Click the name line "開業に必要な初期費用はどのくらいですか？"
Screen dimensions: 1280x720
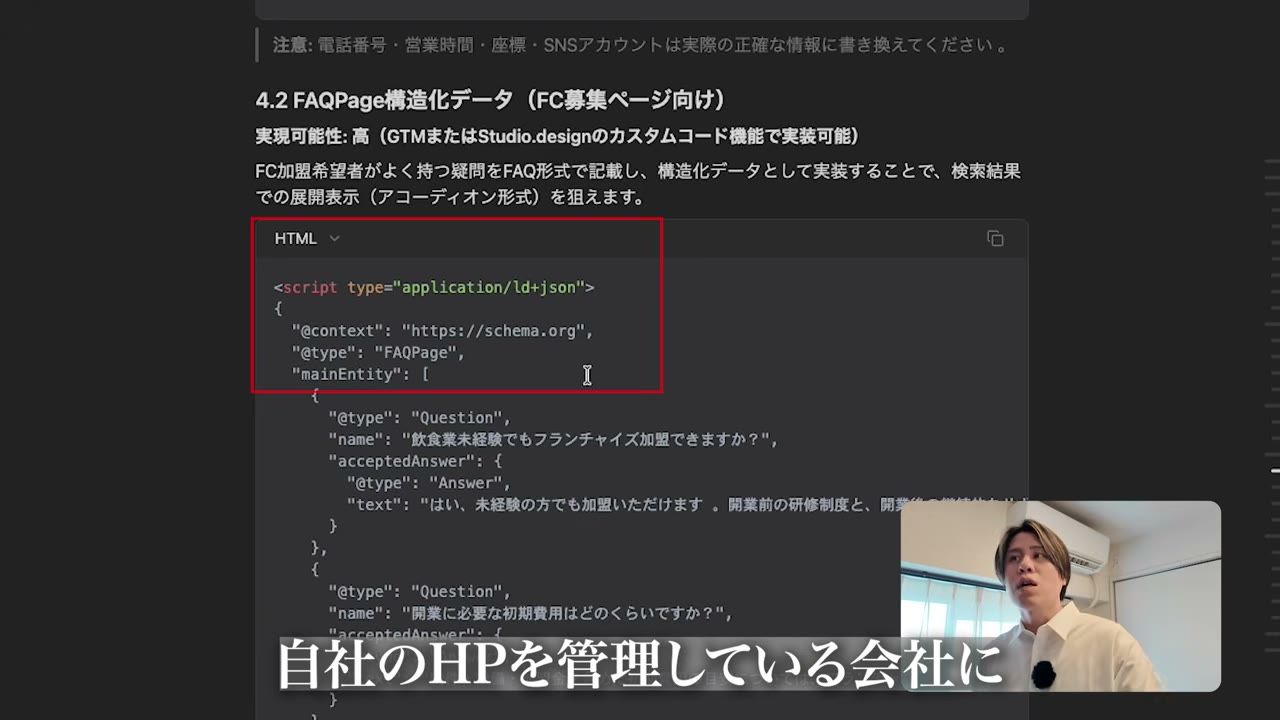coord(530,613)
